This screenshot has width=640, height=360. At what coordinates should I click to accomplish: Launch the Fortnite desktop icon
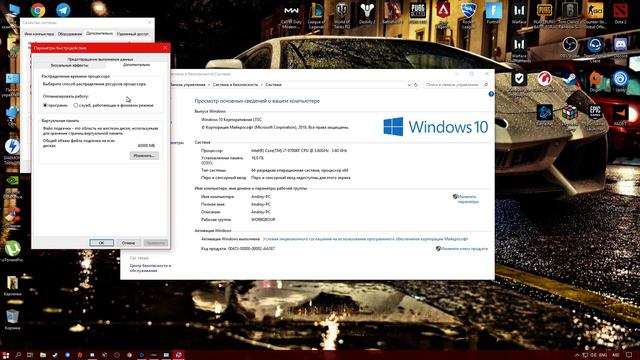(x=494, y=13)
